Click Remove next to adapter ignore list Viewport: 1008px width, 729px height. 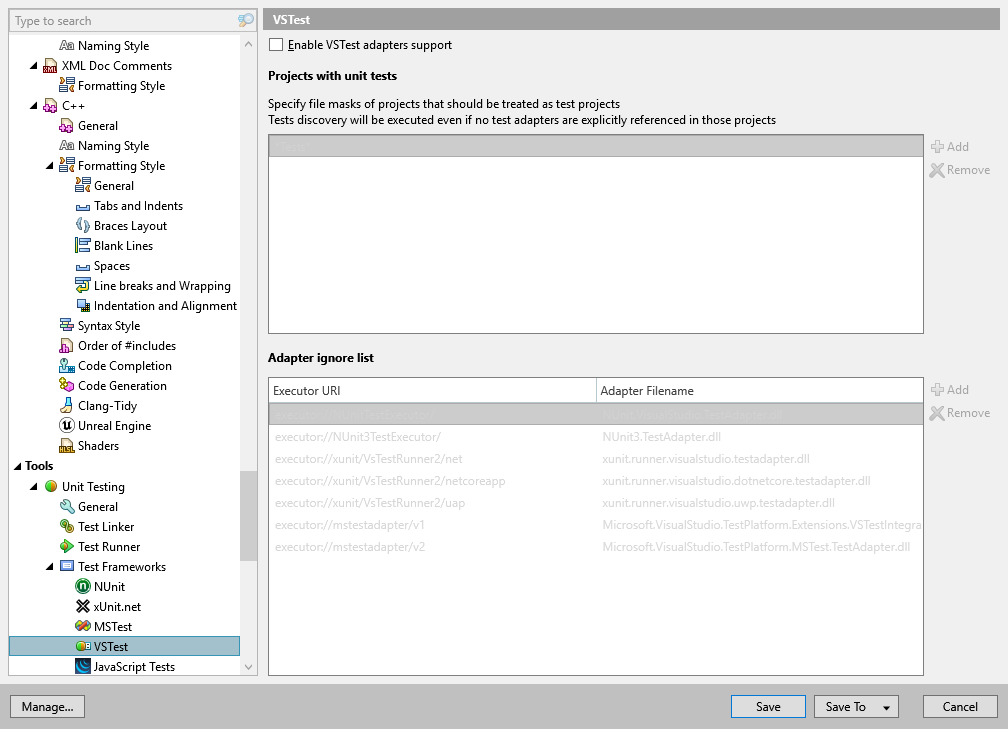click(960, 413)
